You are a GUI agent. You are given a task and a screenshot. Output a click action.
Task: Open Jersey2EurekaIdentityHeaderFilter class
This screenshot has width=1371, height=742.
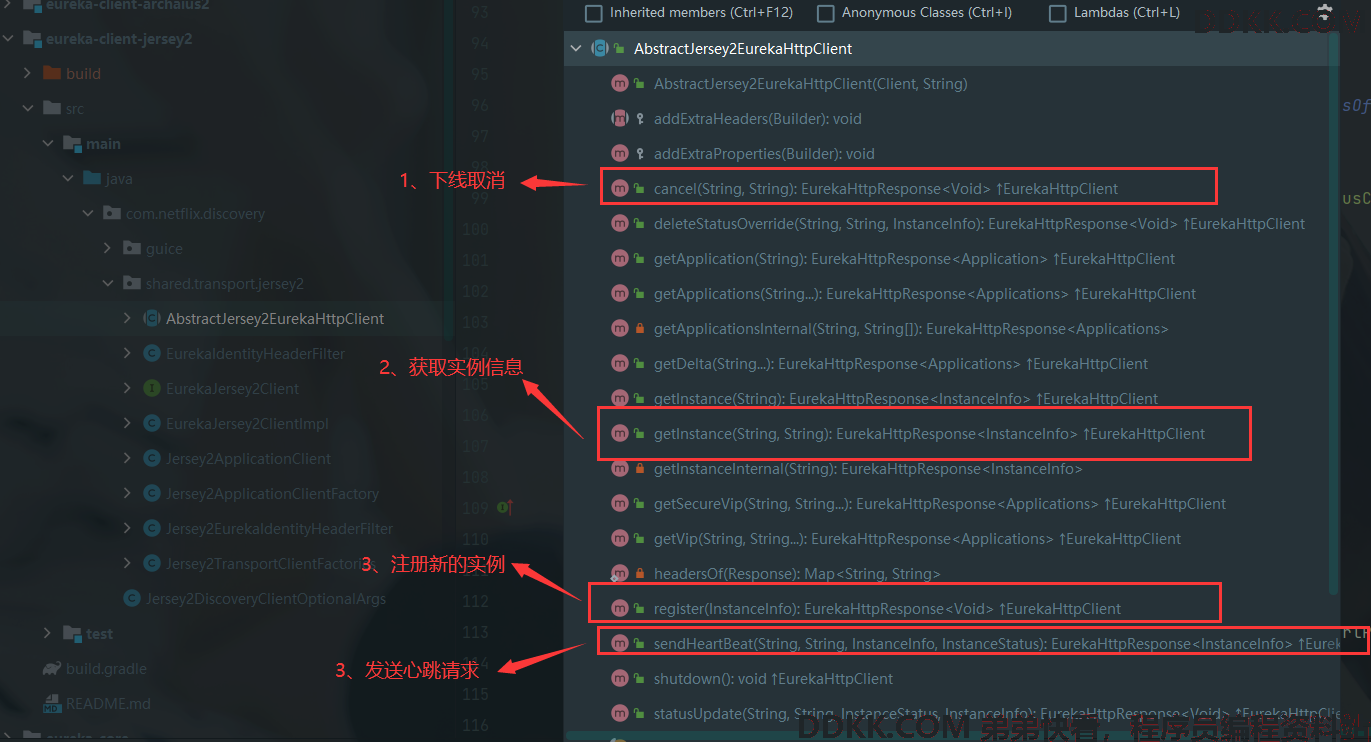pyautogui.click(x=279, y=529)
